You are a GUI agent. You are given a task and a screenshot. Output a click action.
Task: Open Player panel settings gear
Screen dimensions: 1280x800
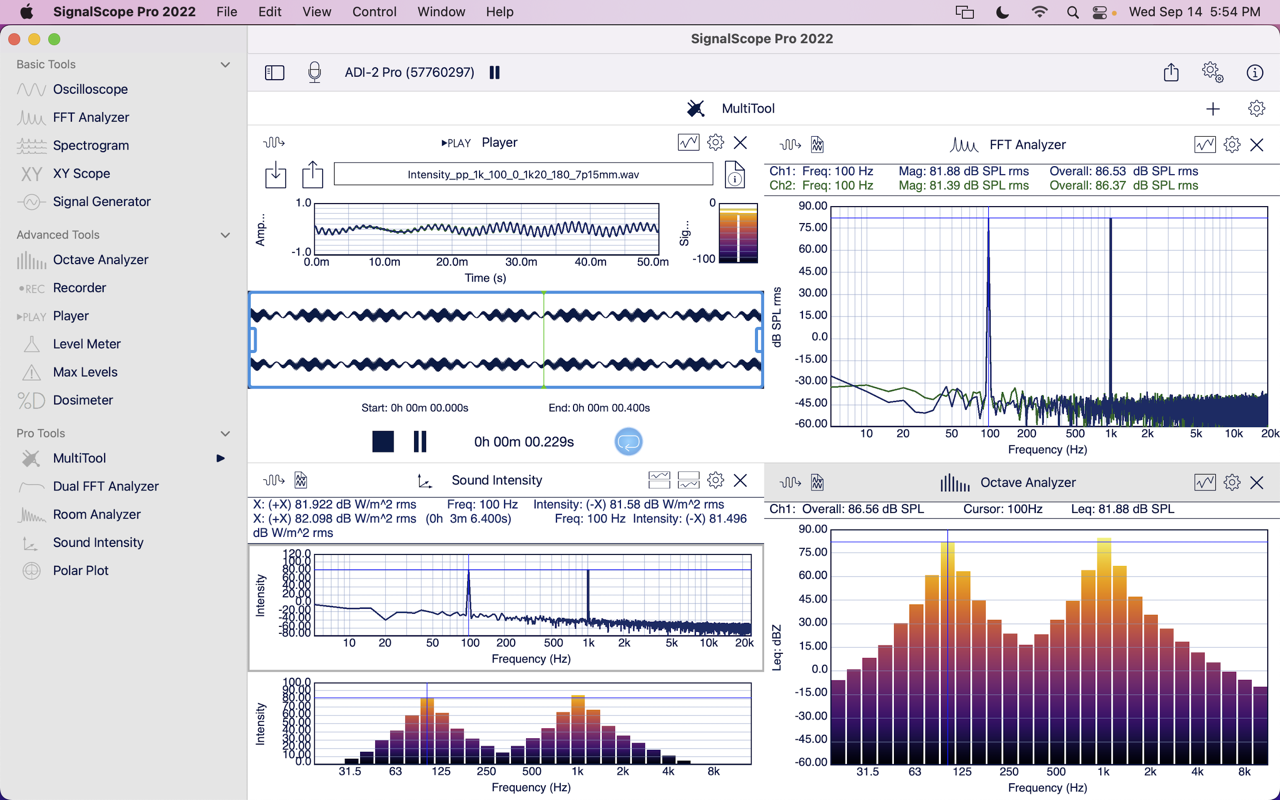pos(715,143)
